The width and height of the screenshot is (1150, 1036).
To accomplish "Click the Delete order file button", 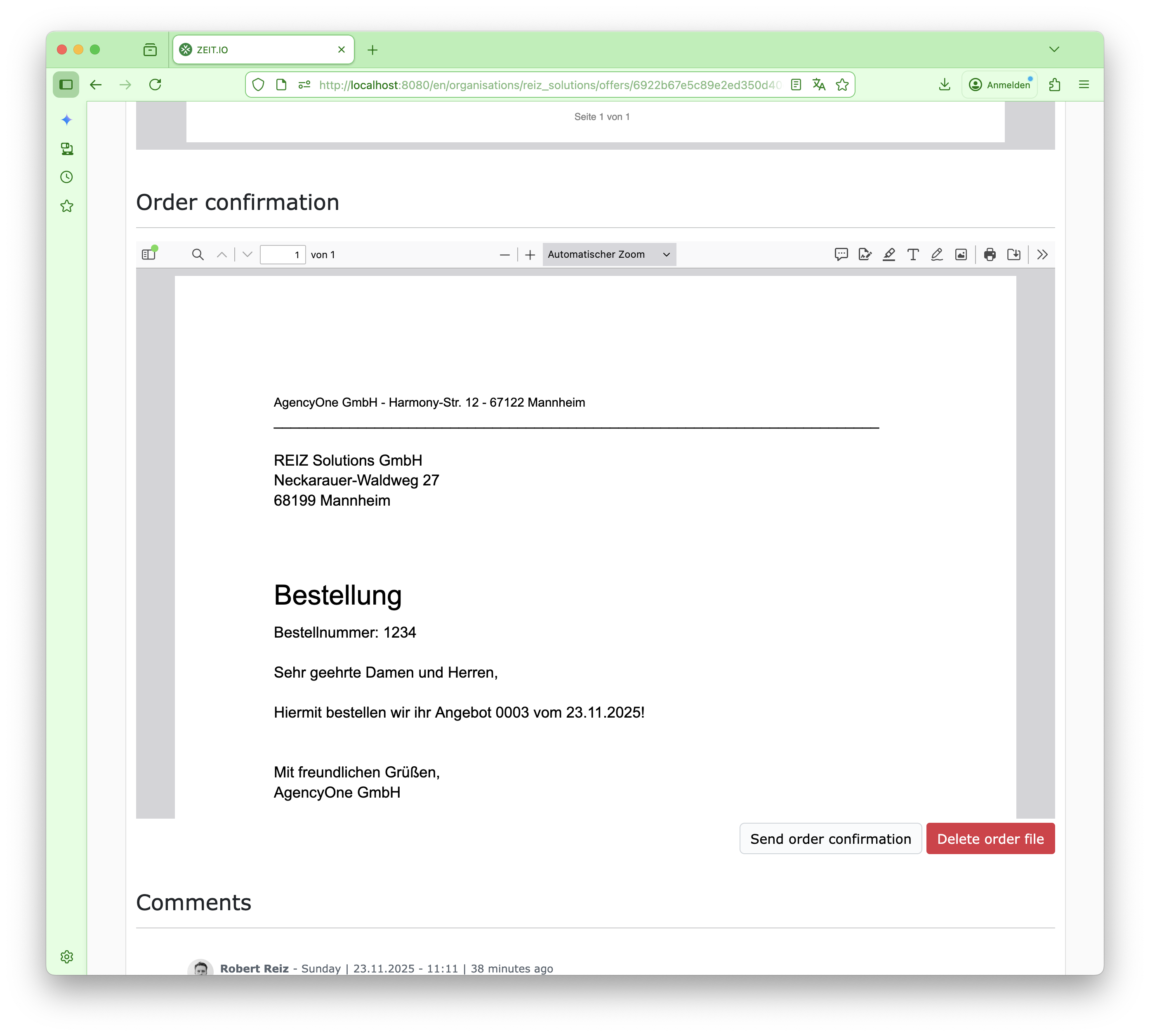I will pyautogui.click(x=990, y=838).
